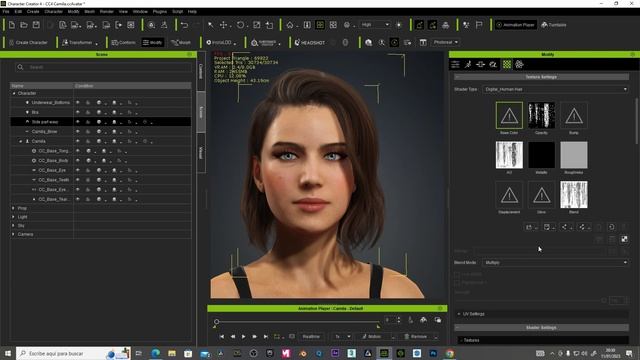The width and height of the screenshot is (640, 360).
Task: Open the render quality High dropdown
Action: 375,25
